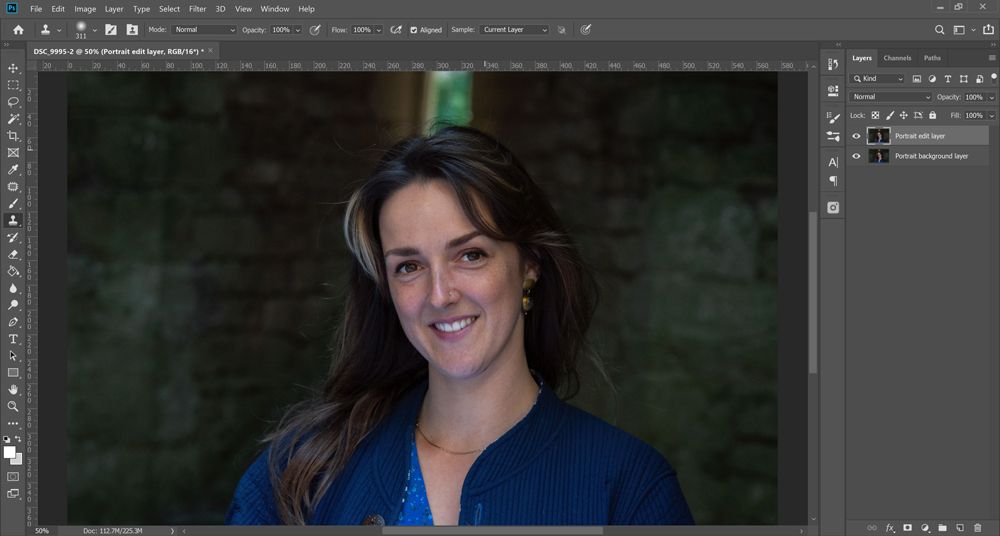Activate the Horizontal Type tool
The height and width of the screenshot is (536, 1000).
point(13,339)
